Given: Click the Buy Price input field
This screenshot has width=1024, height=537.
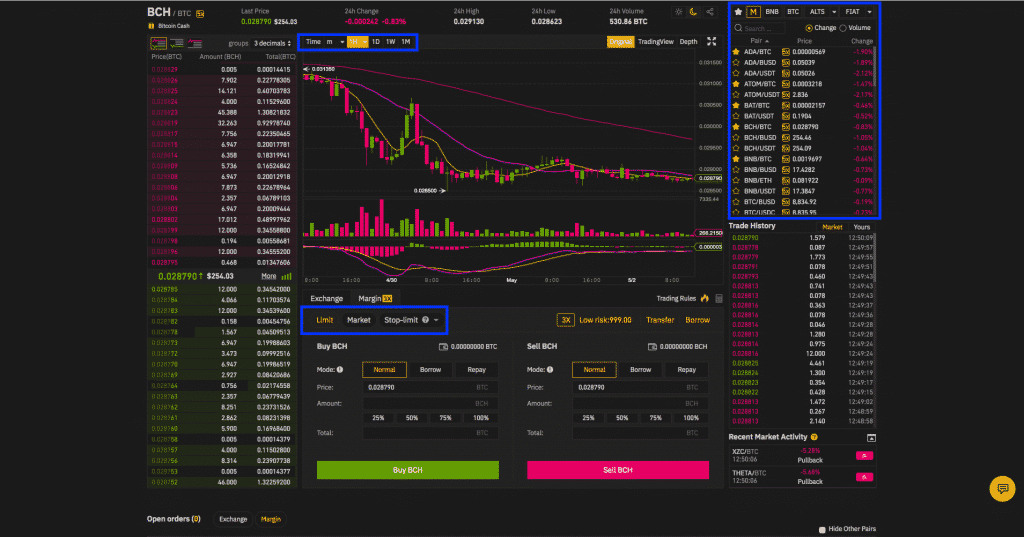Looking at the screenshot, I should (430, 387).
